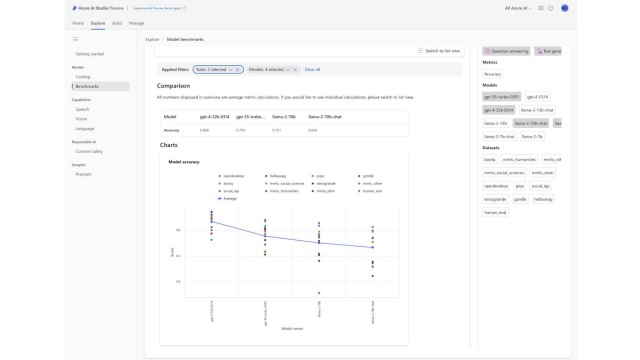Toggle human_eval series in chart legend

coord(370,191)
